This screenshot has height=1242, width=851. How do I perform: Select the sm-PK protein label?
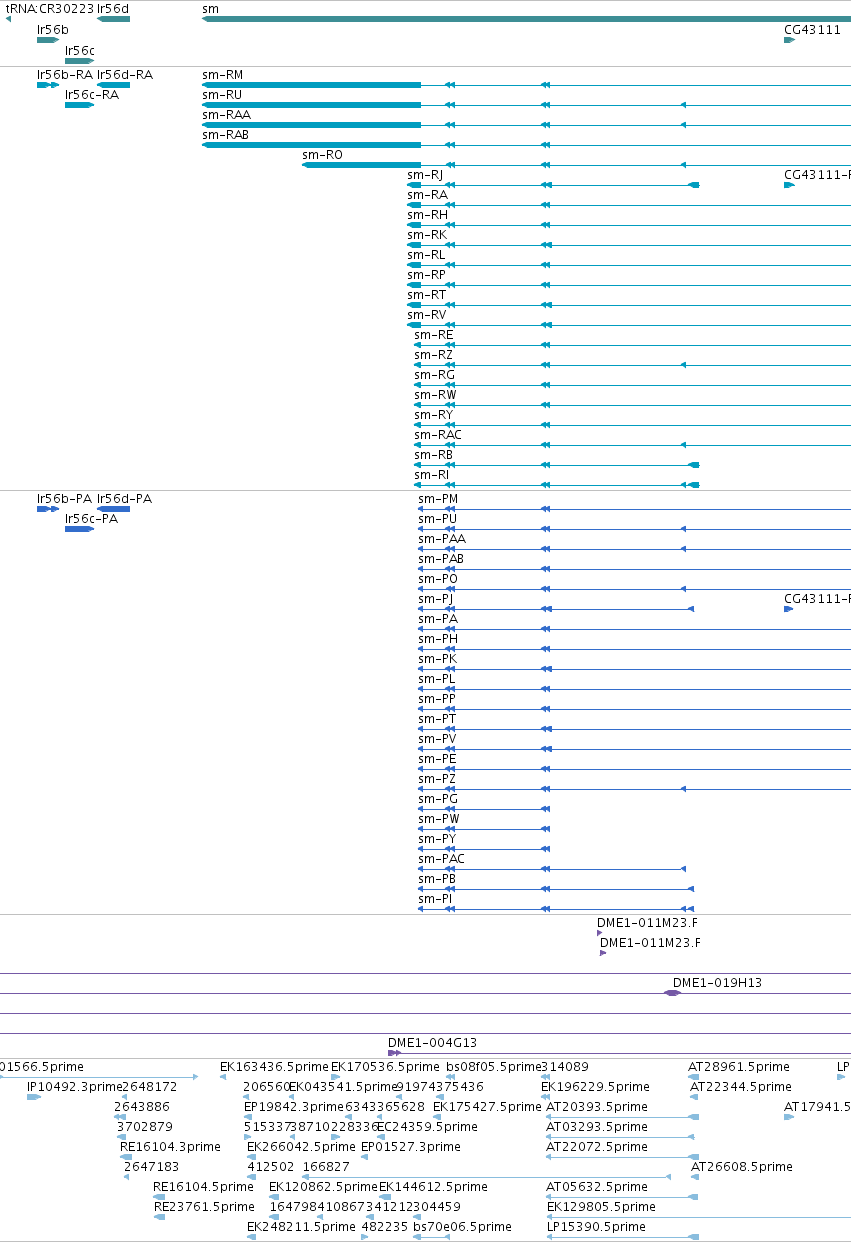[x=437, y=659]
